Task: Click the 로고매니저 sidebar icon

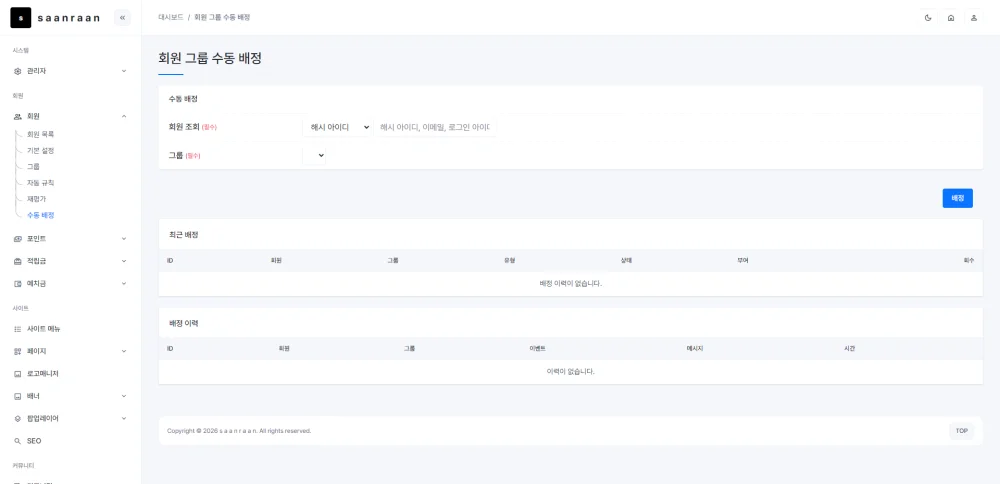Action: [18, 374]
